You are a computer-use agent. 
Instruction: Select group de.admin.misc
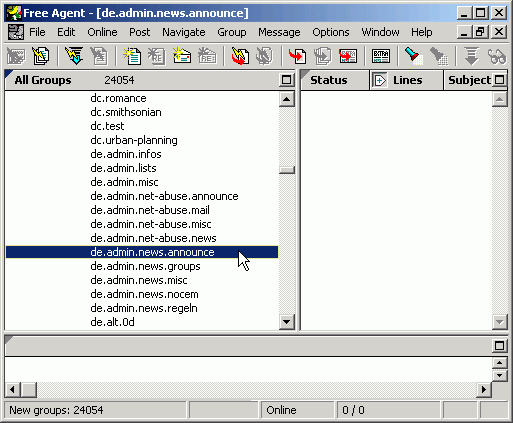124,182
